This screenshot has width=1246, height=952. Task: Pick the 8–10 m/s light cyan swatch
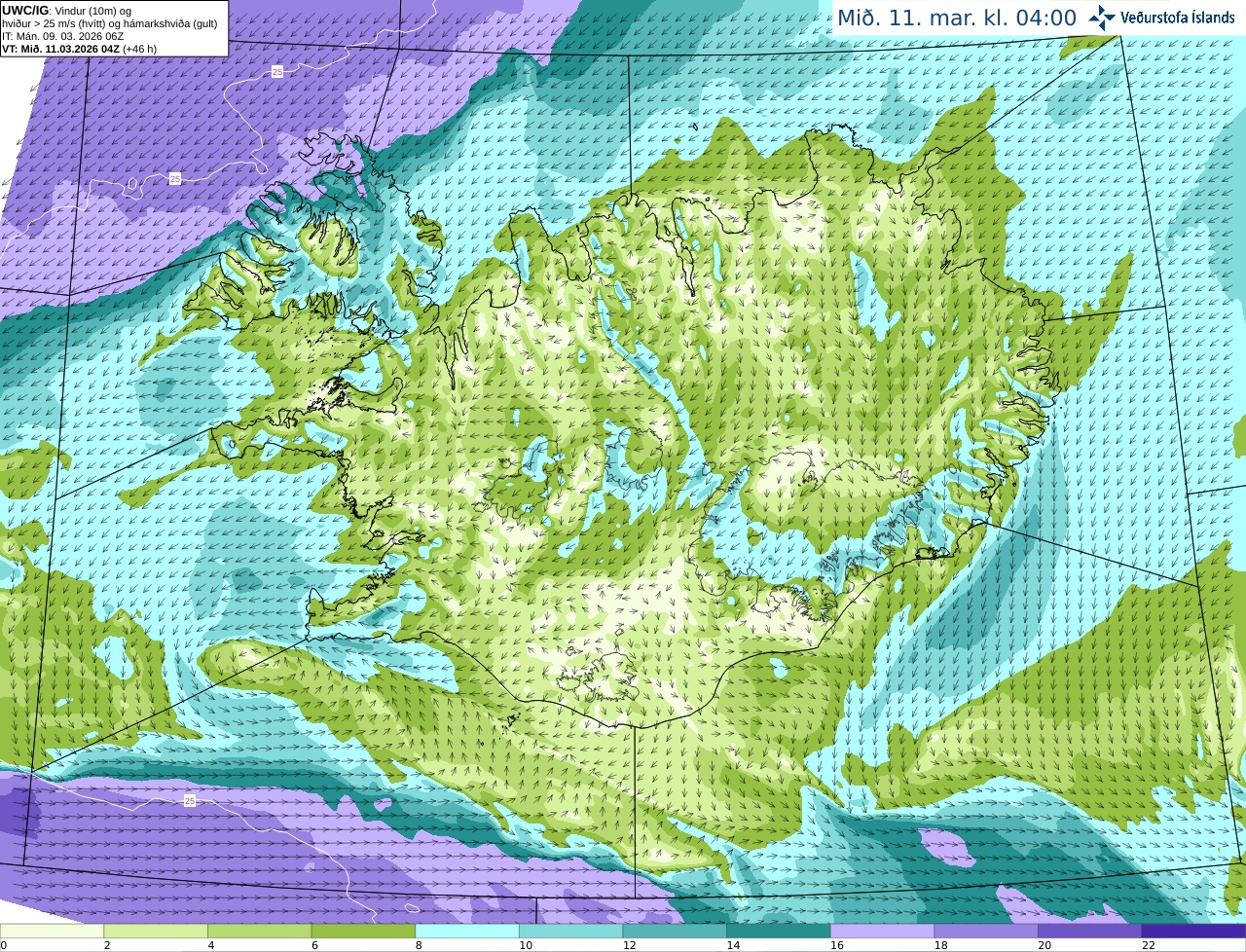[467, 931]
